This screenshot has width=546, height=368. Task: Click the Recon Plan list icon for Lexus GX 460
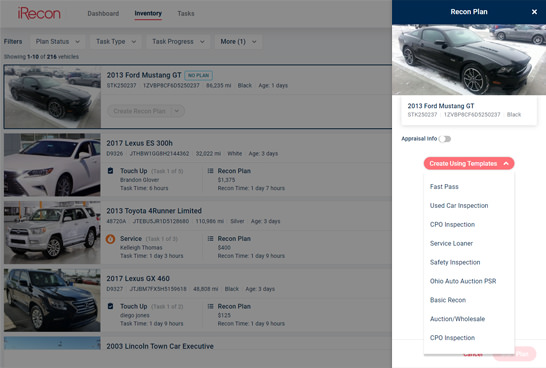click(210, 306)
